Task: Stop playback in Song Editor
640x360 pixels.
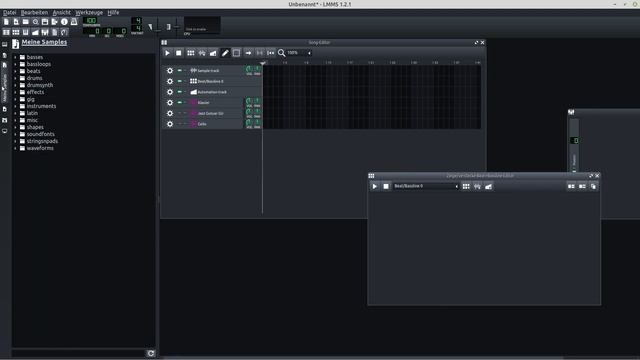Action: [179, 53]
